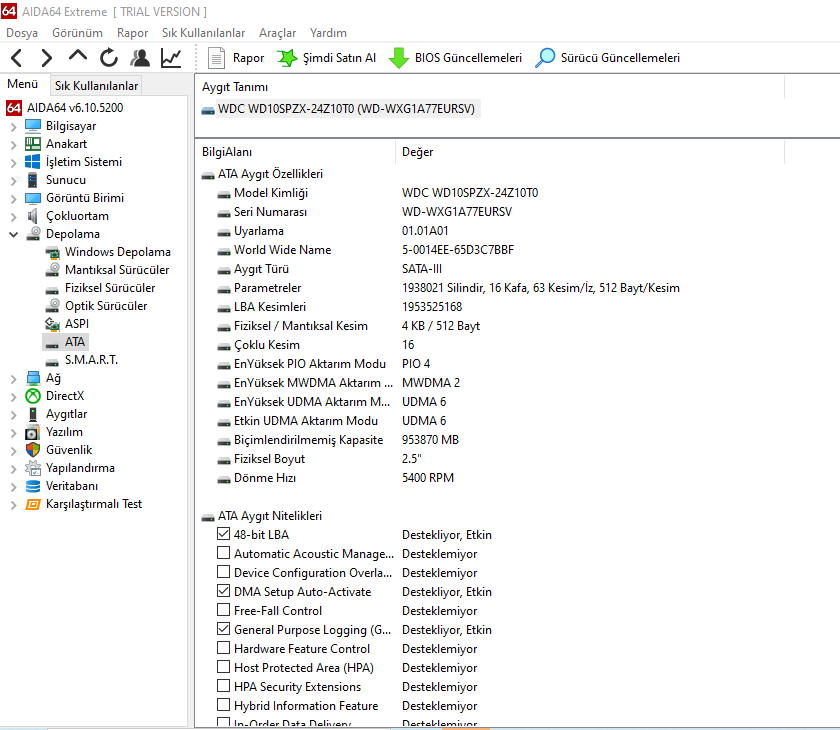Image resolution: width=840 pixels, height=730 pixels.
Task: Select S.M.A.R.T. under Depolama
Action: (x=91, y=360)
